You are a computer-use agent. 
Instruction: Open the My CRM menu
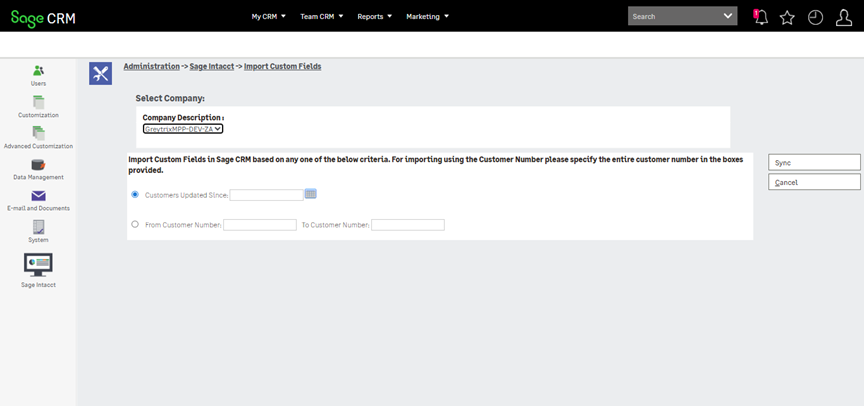[268, 16]
